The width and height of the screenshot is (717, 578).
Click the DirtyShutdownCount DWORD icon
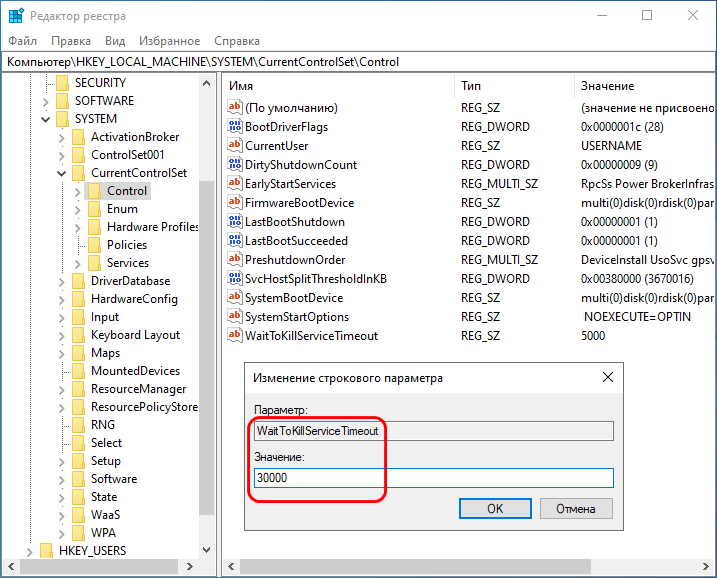point(235,164)
